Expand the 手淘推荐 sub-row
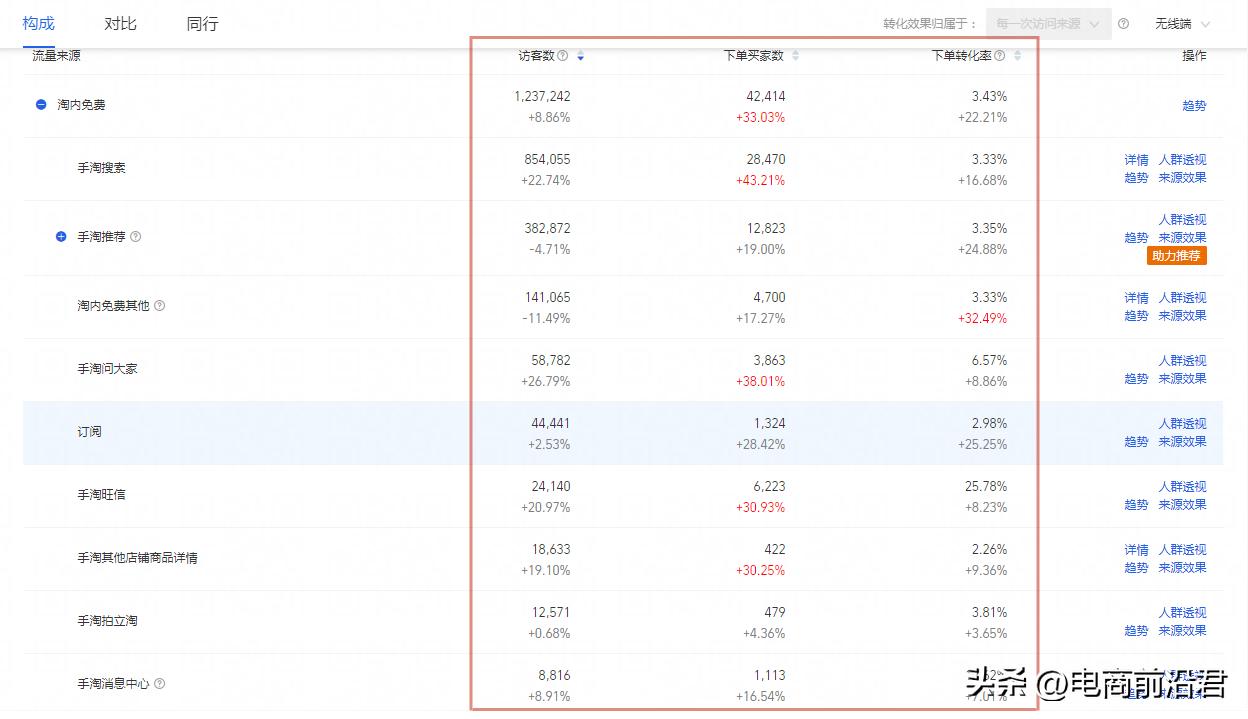 (61, 237)
